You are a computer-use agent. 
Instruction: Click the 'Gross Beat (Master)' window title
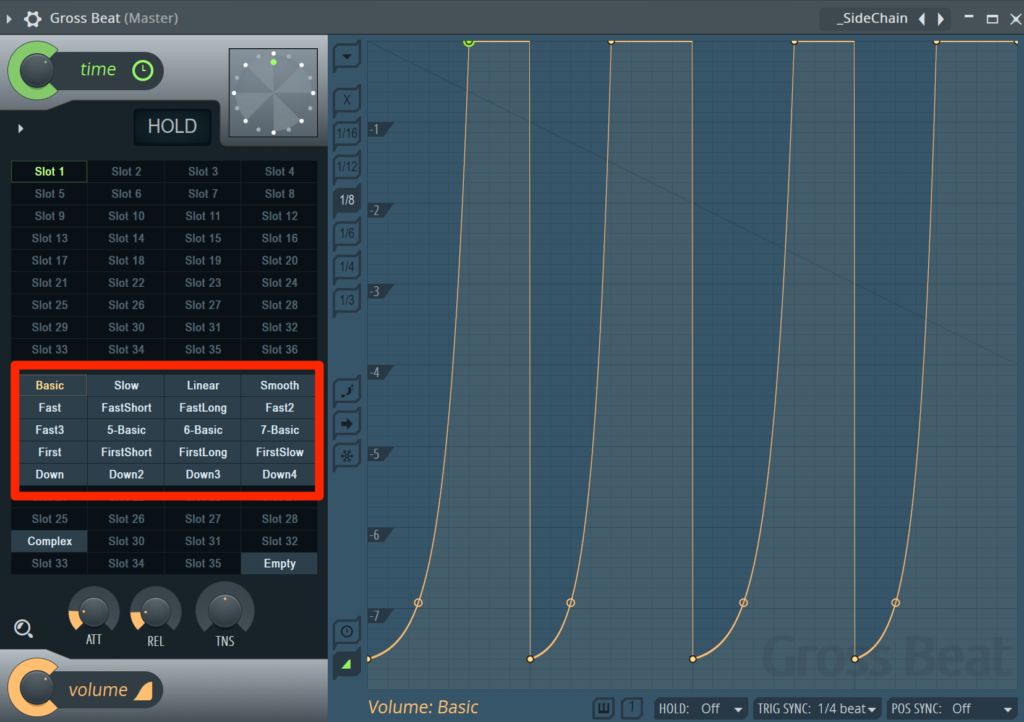[114, 18]
